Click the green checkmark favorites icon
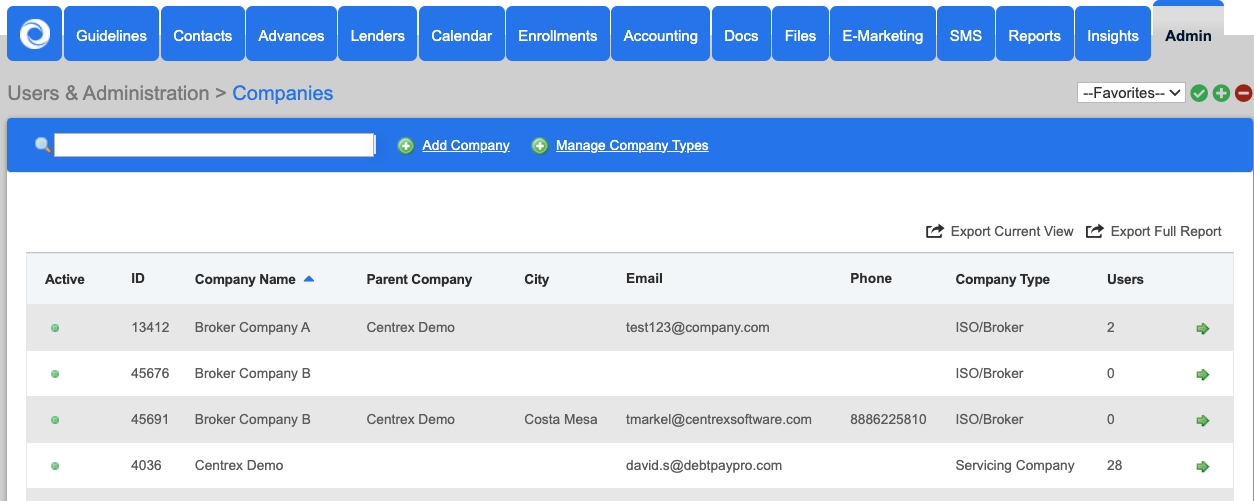Screen dimensions: 1254x501 [1199, 93]
